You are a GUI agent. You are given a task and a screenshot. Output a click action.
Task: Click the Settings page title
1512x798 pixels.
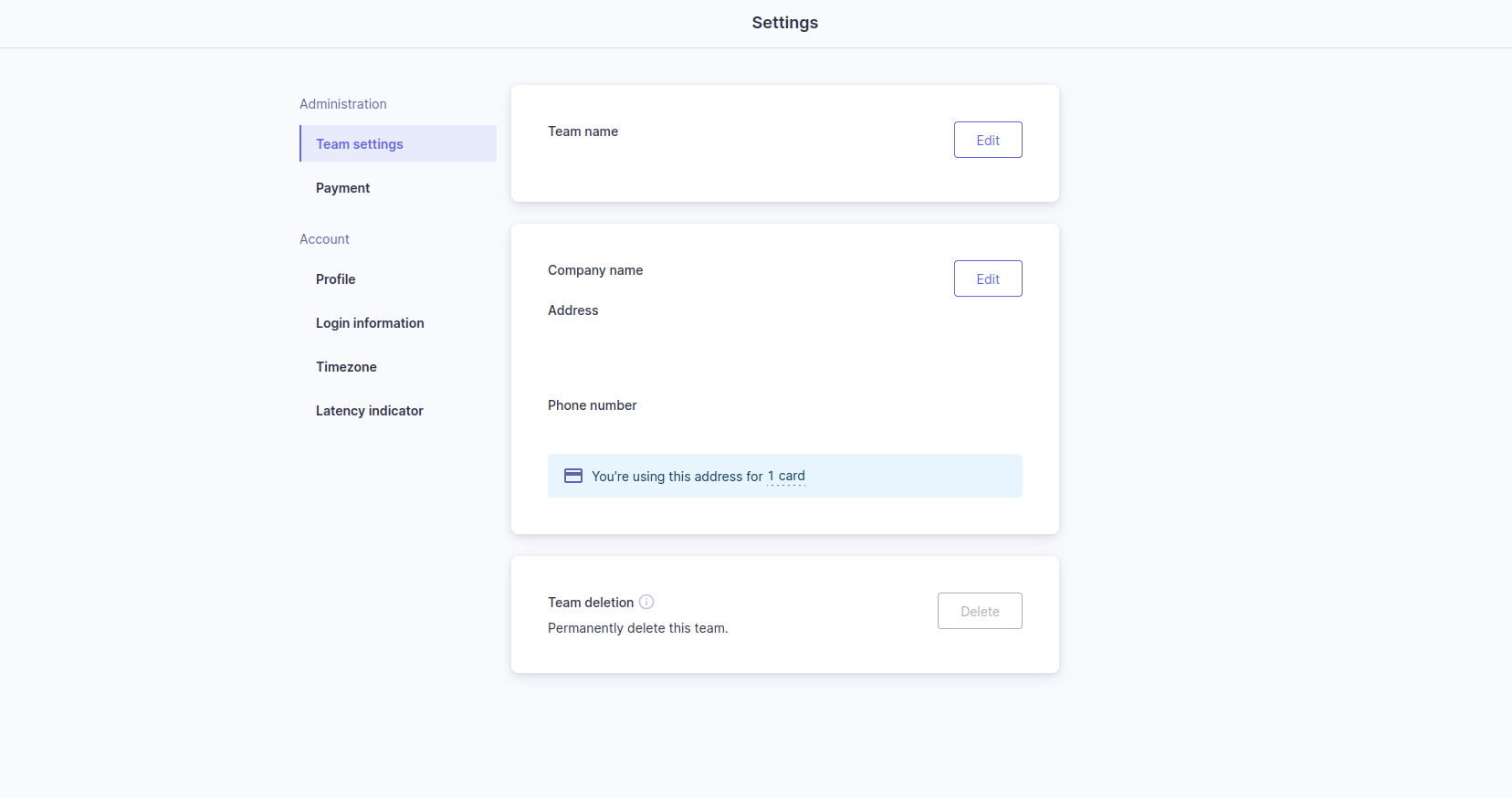pyautogui.click(x=784, y=23)
